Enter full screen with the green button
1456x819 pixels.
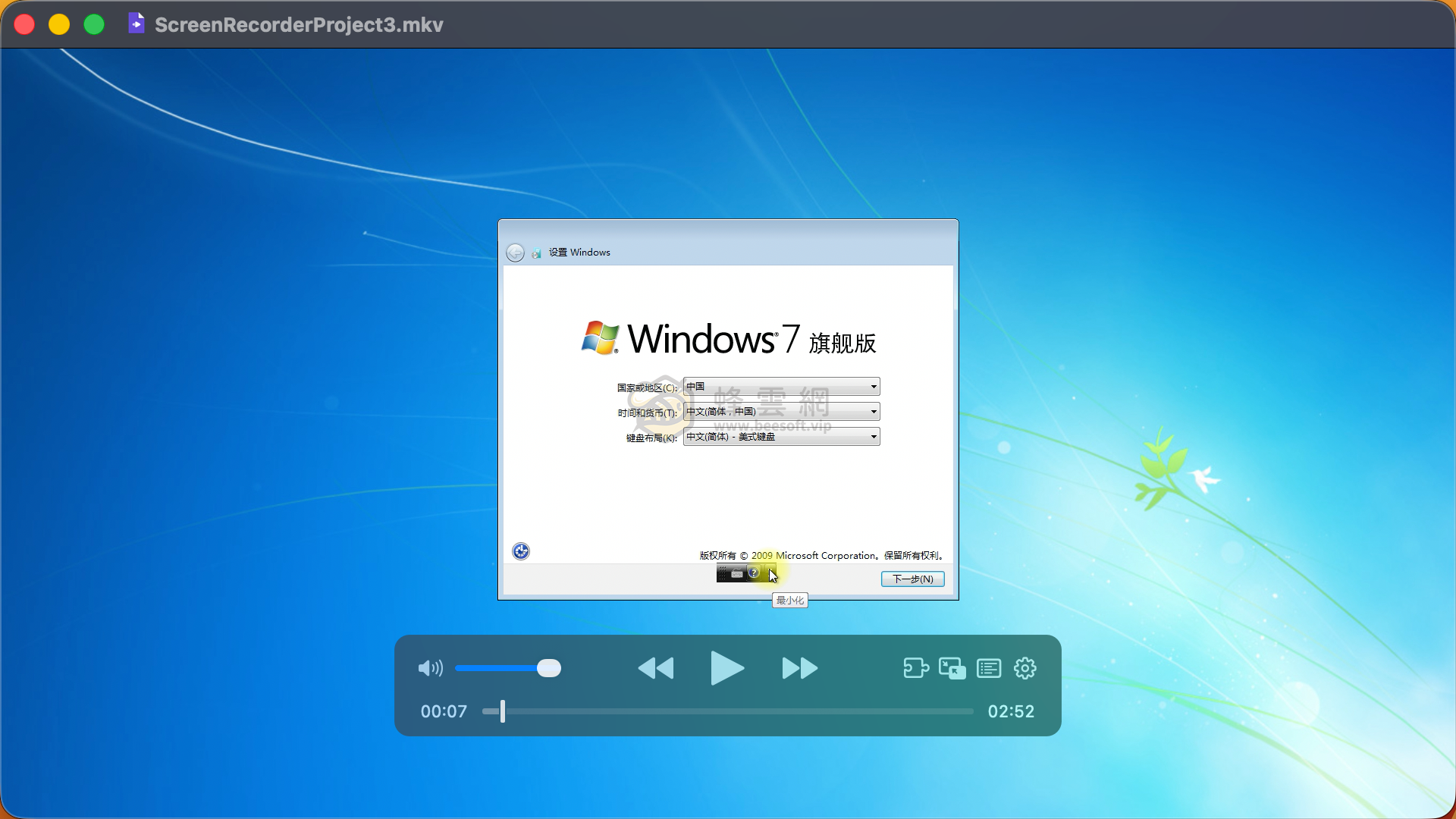(x=94, y=24)
